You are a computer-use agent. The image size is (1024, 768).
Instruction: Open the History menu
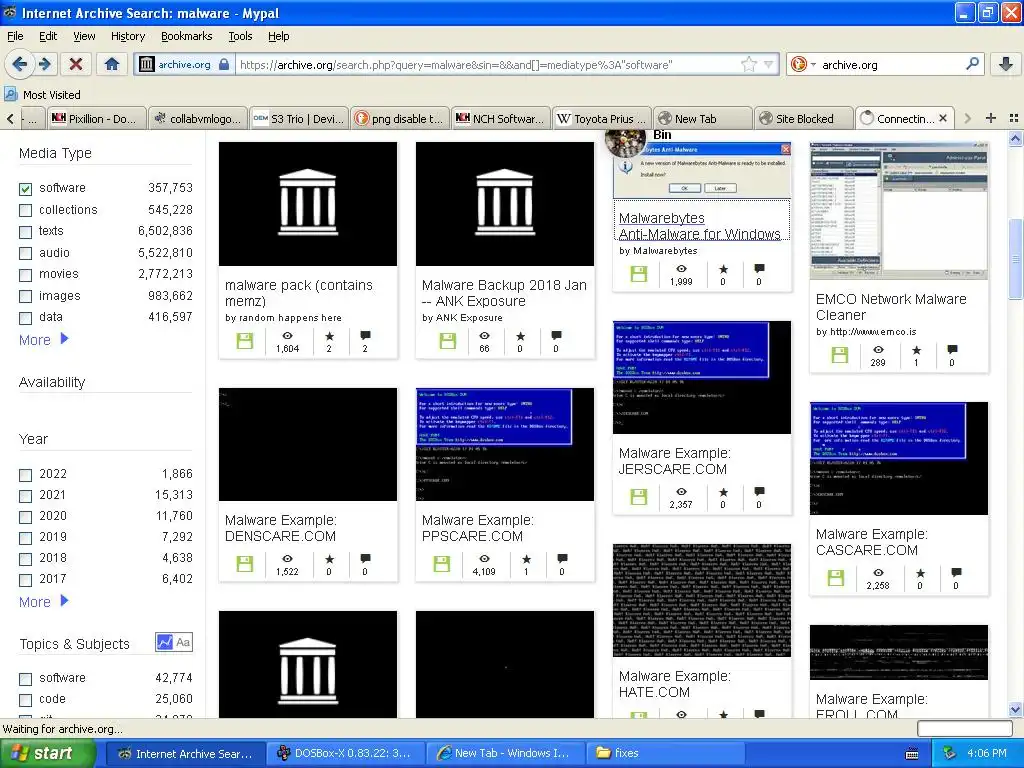tap(128, 36)
